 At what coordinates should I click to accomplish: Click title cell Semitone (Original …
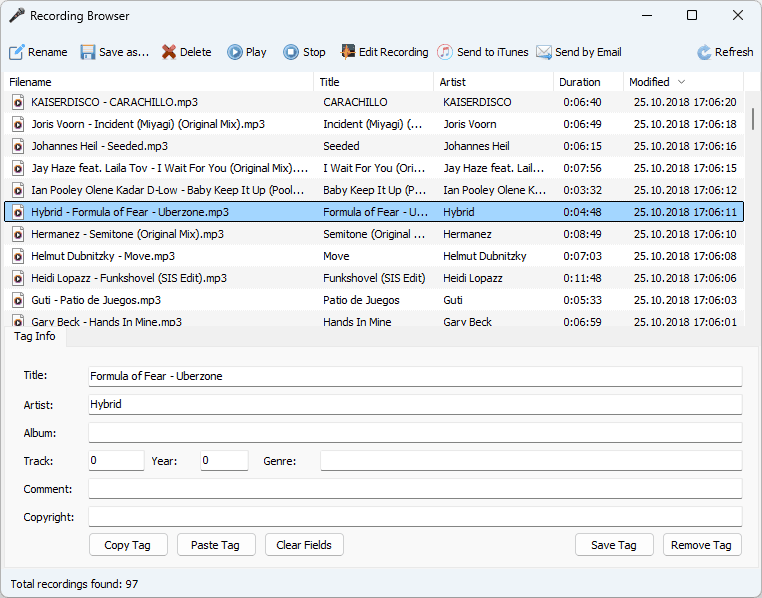374,234
